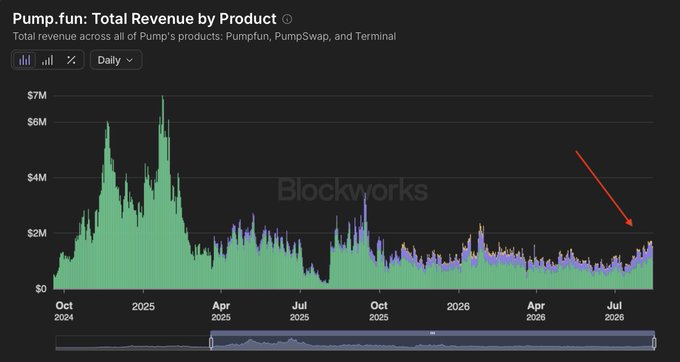
Task: Toggle percentage view mode
Action: tap(71, 60)
